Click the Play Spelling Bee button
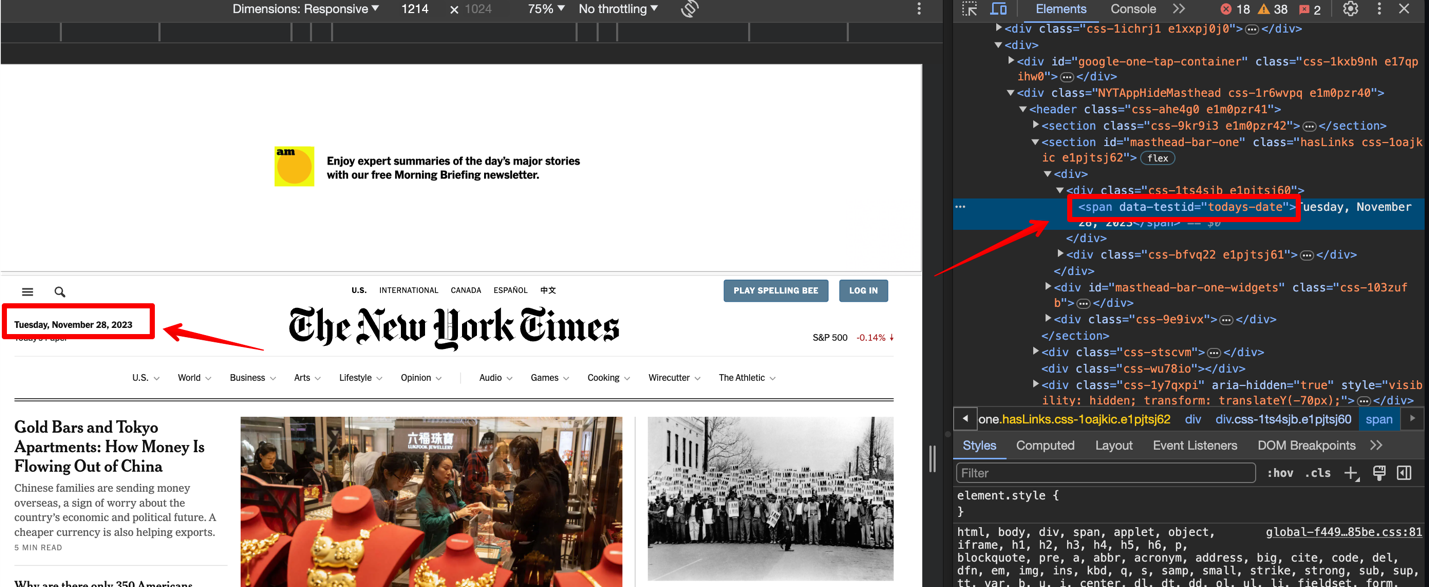 coord(775,291)
